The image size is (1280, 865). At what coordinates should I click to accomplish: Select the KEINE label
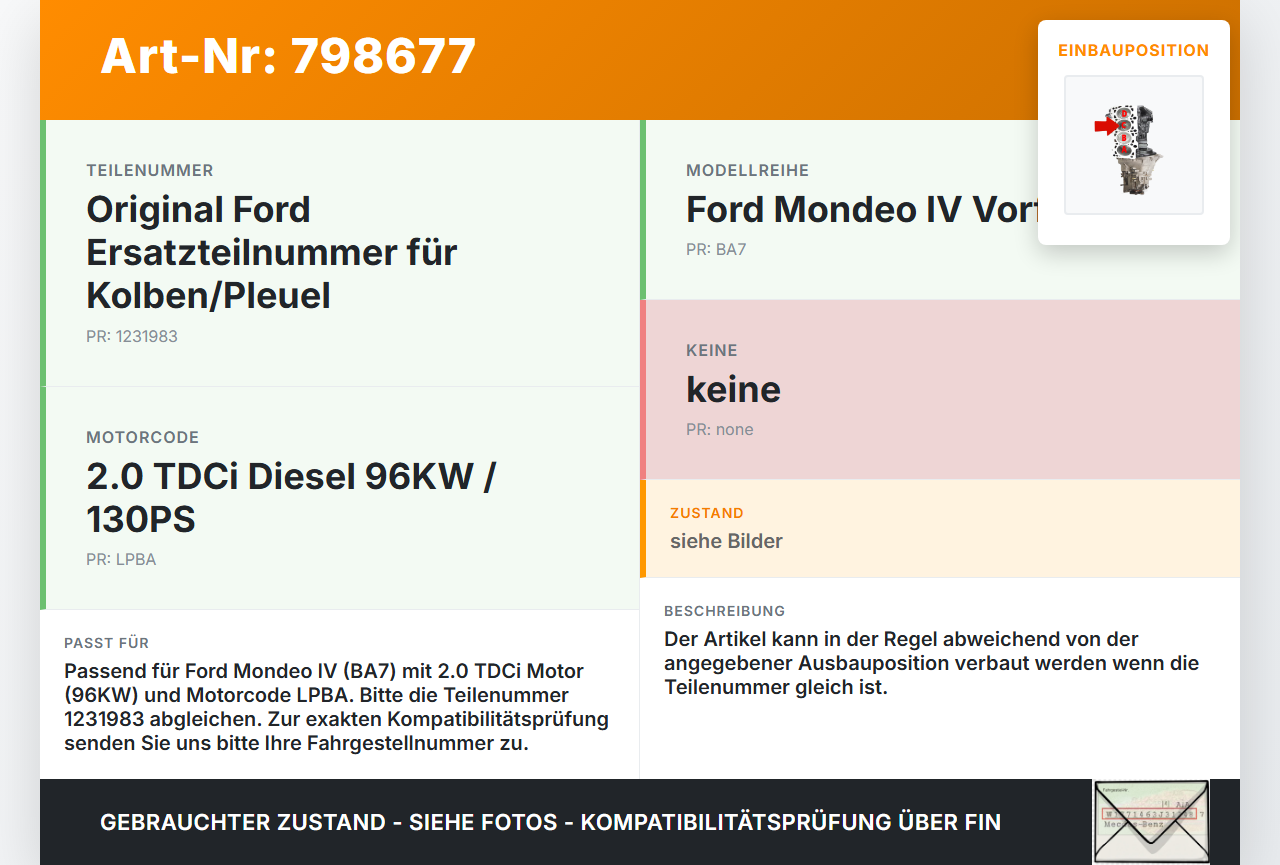[712, 350]
